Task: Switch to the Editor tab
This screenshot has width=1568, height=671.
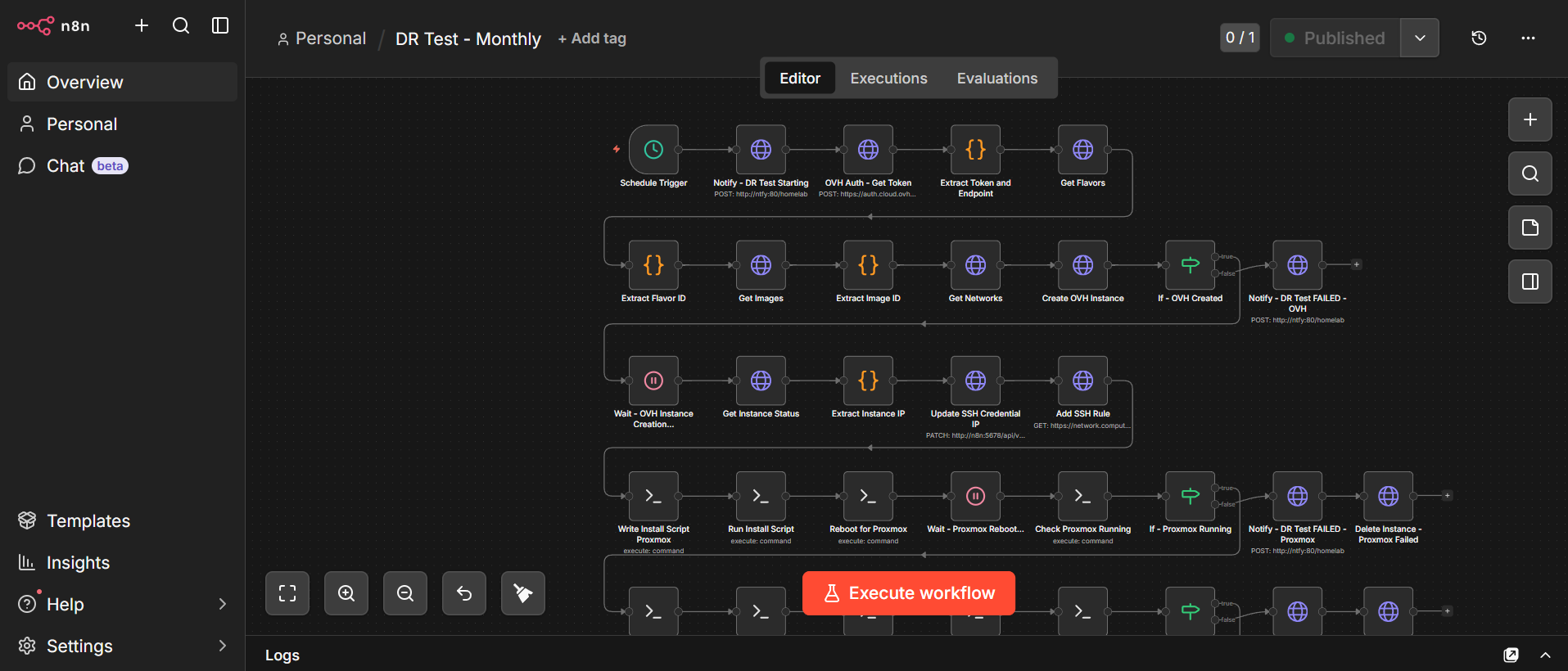Action: click(800, 78)
